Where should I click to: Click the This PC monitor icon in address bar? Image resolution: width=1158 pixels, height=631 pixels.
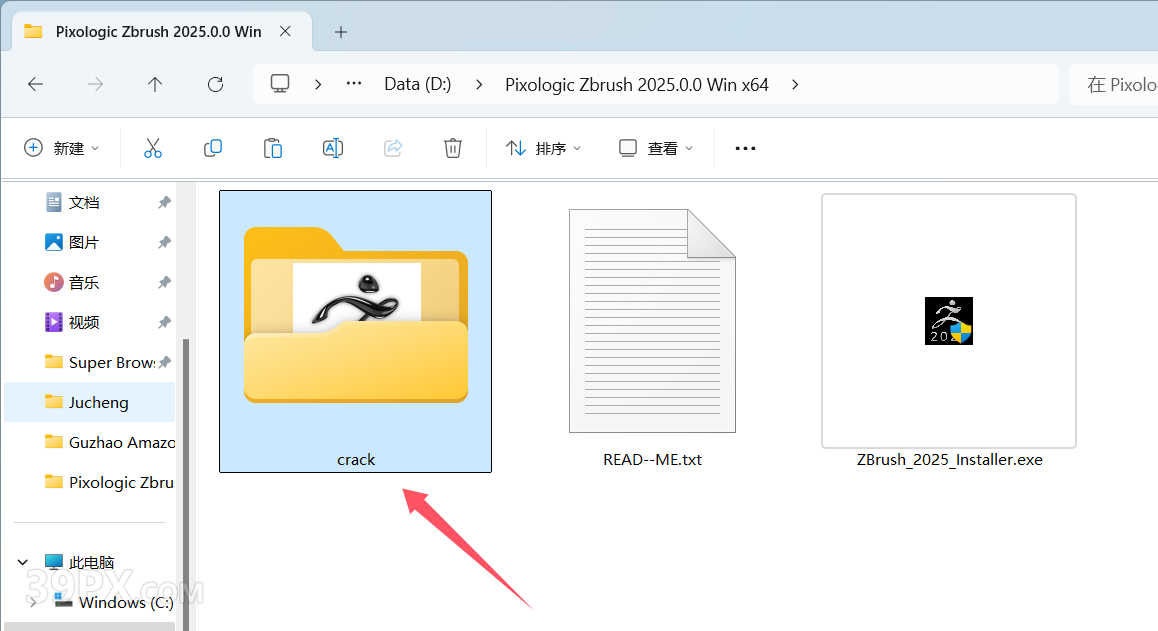[x=280, y=83]
